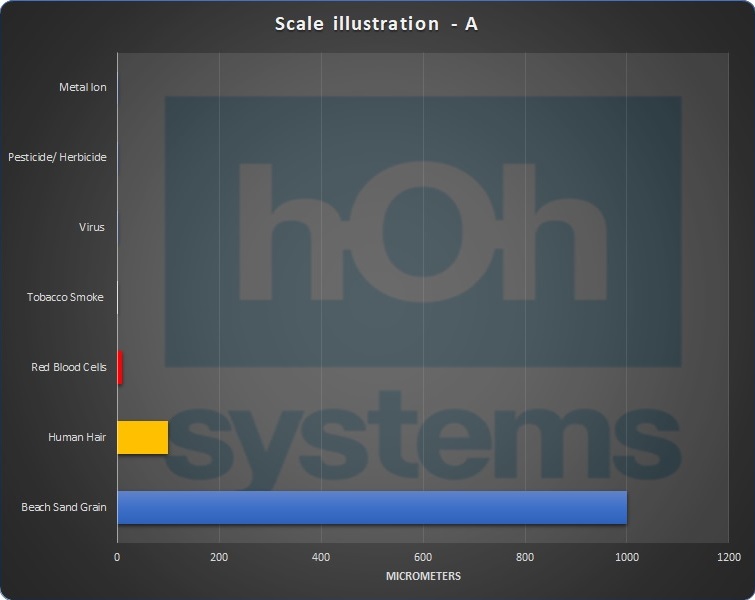Click the 'Beach Sand Grain' axis label
Screen dimensions: 755x600
tap(64, 507)
